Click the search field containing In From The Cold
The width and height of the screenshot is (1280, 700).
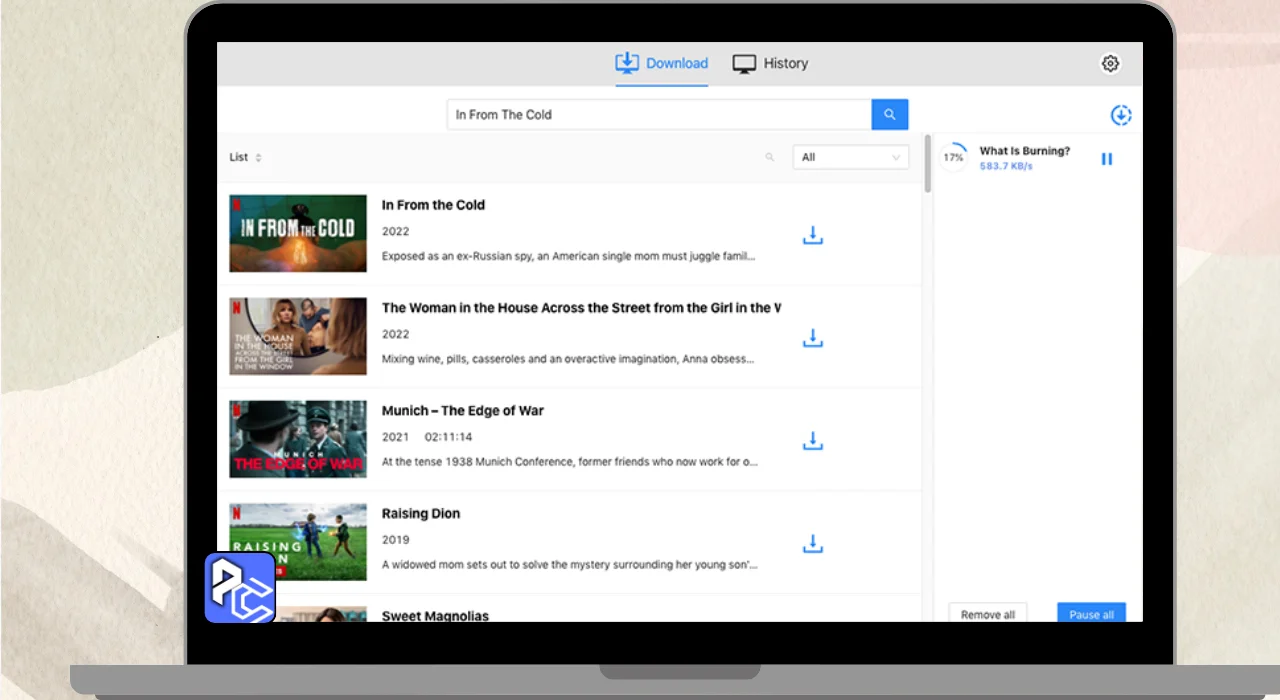click(658, 115)
